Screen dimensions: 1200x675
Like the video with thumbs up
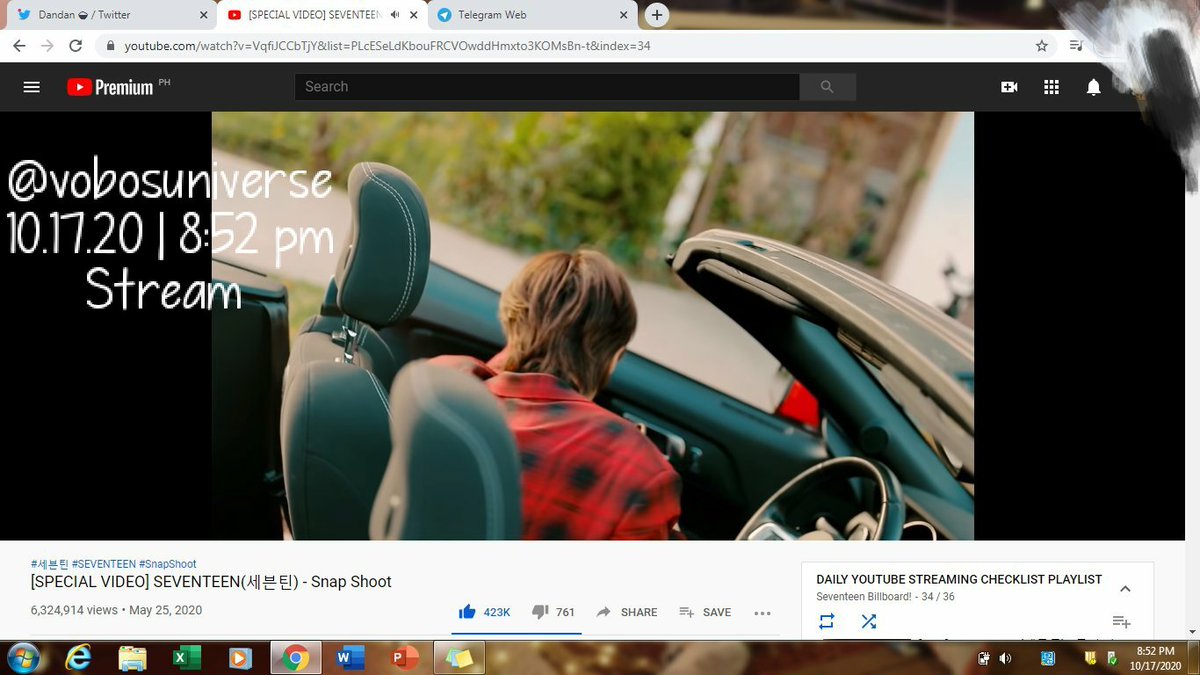coord(467,612)
